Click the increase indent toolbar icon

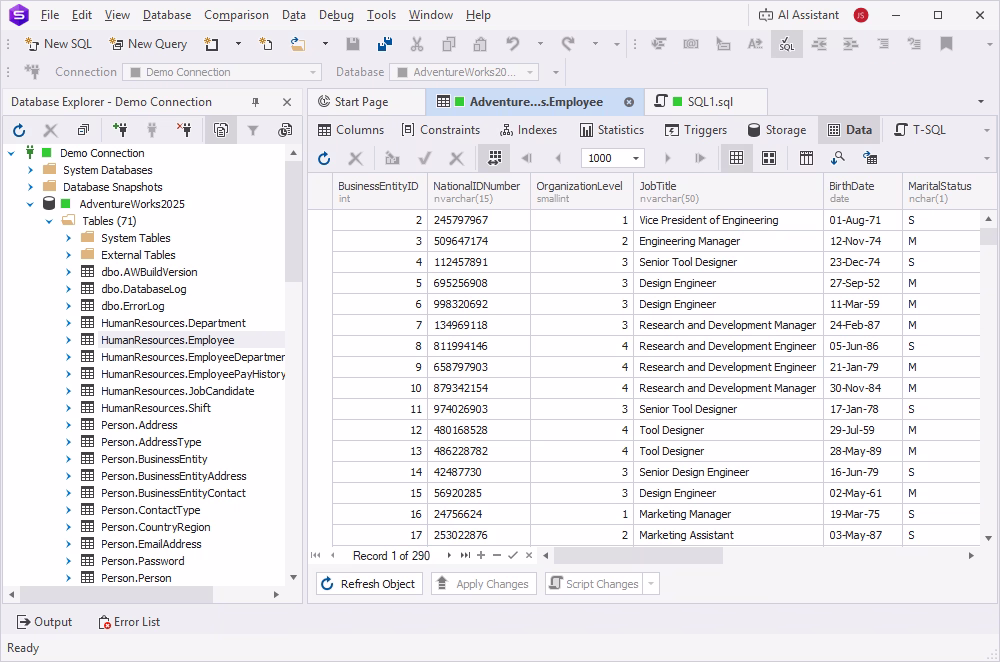[x=851, y=44]
